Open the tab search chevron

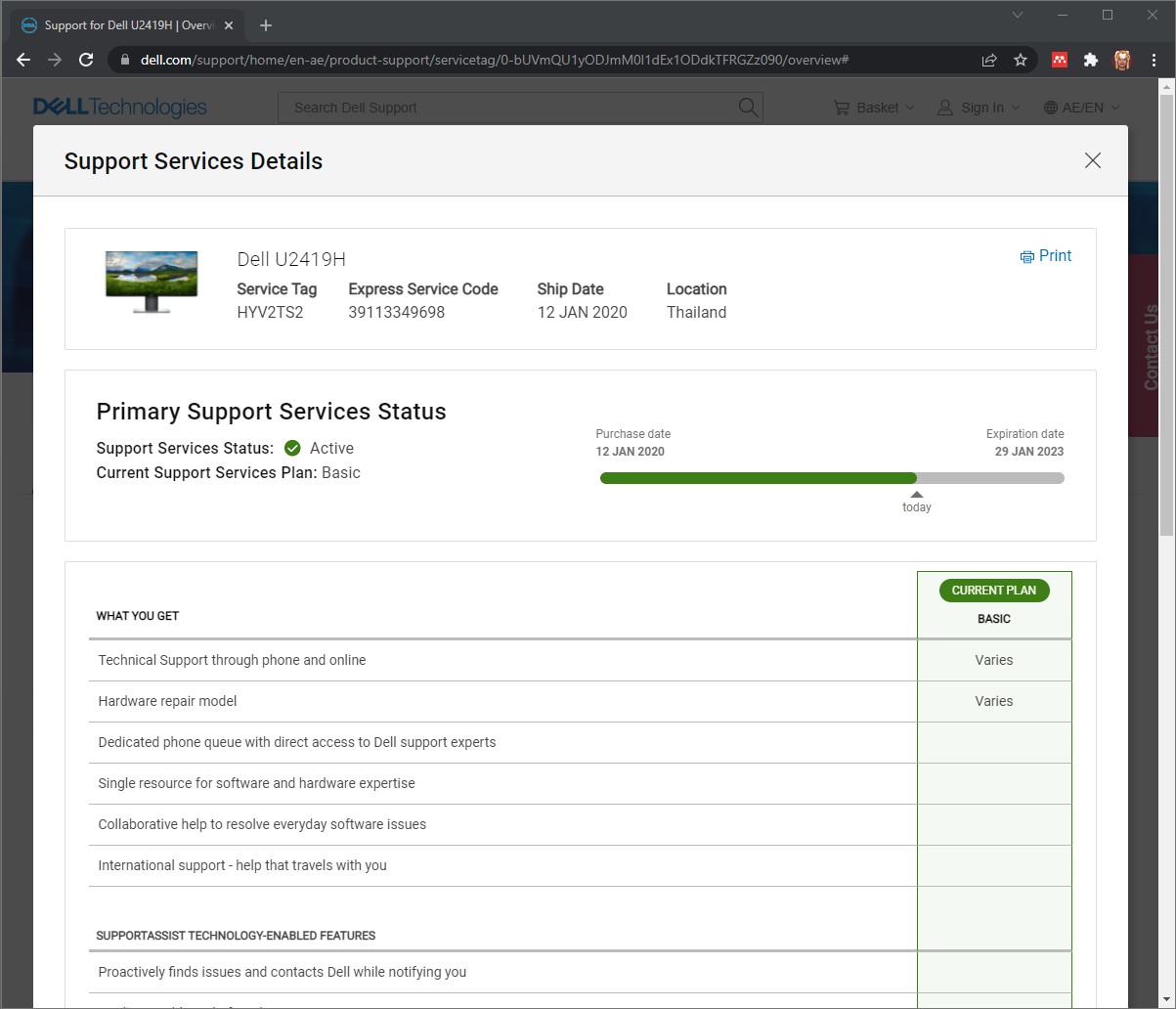coord(1018,15)
